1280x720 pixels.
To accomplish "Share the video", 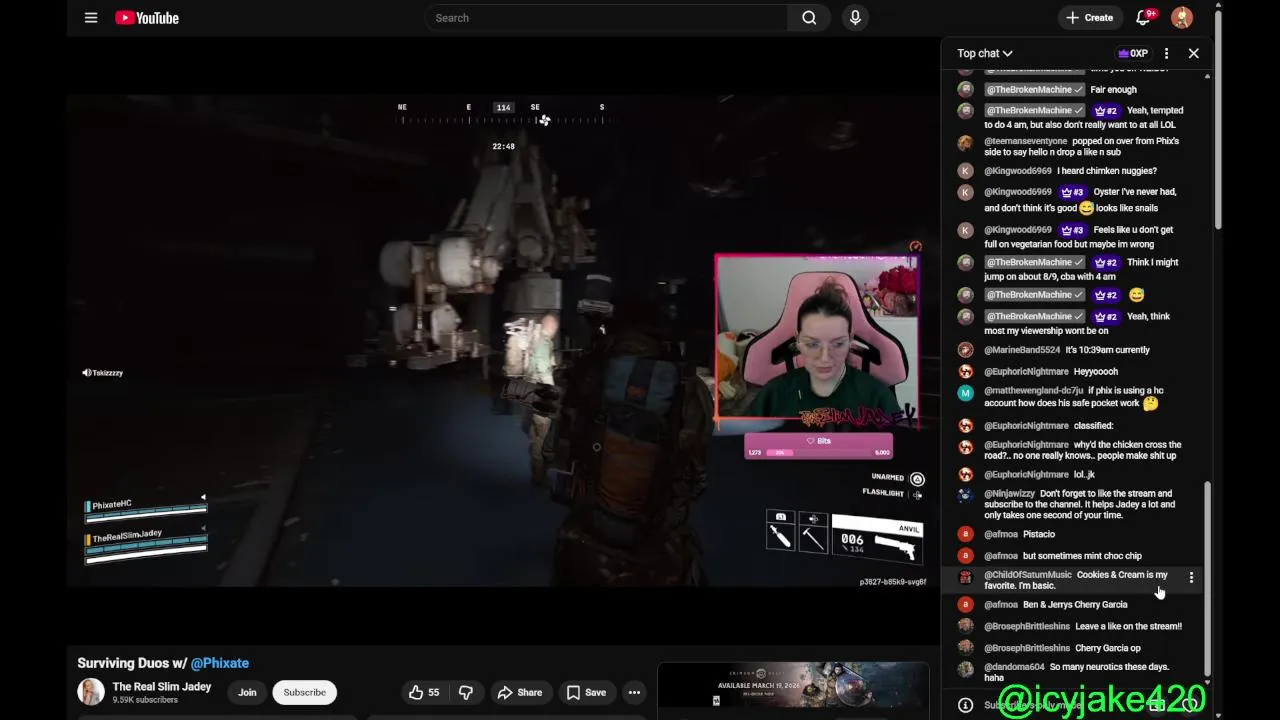I will coord(519,692).
